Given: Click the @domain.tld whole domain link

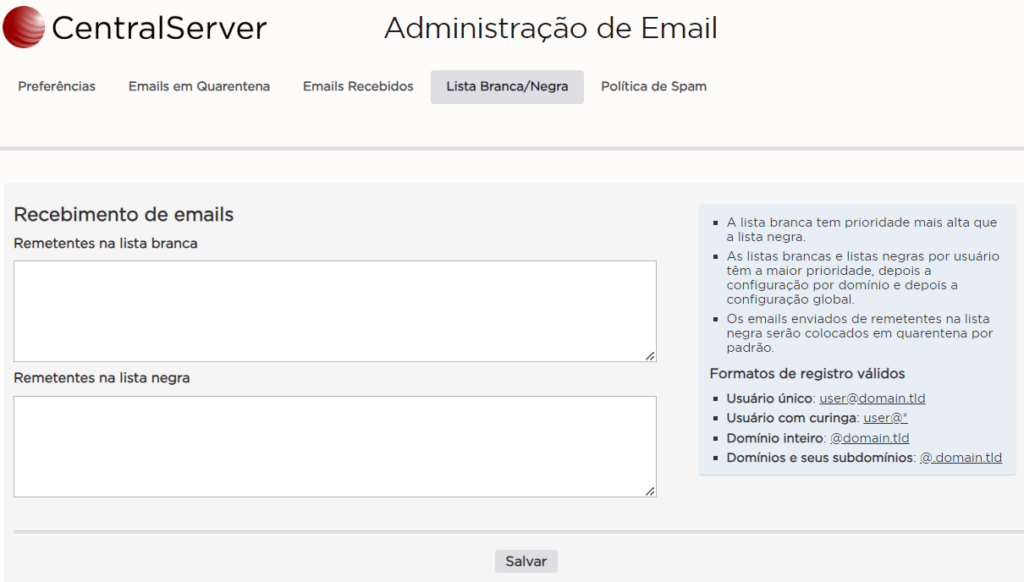Looking at the screenshot, I should [x=869, y=438].
